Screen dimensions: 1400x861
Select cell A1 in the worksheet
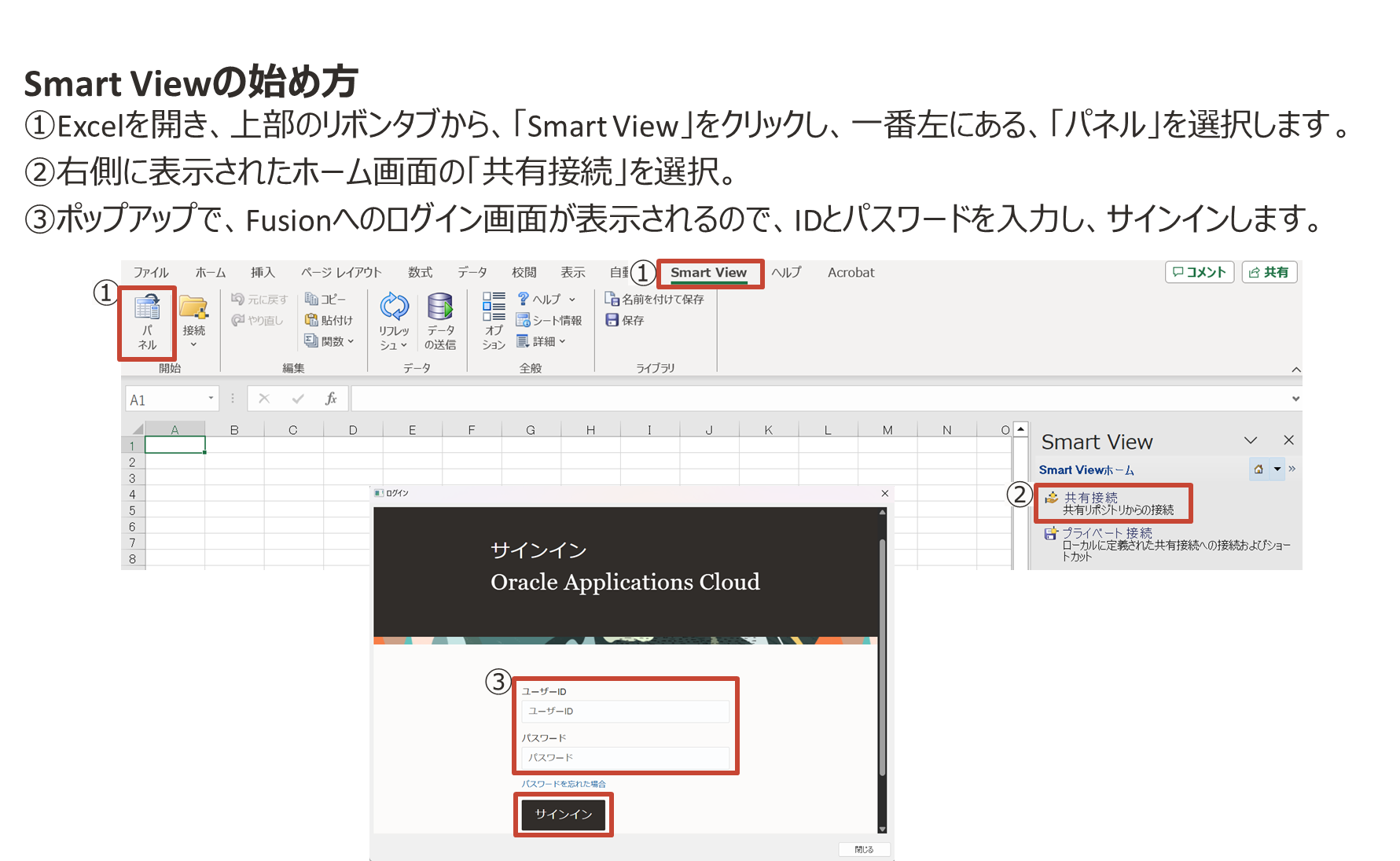click(175, 445)
